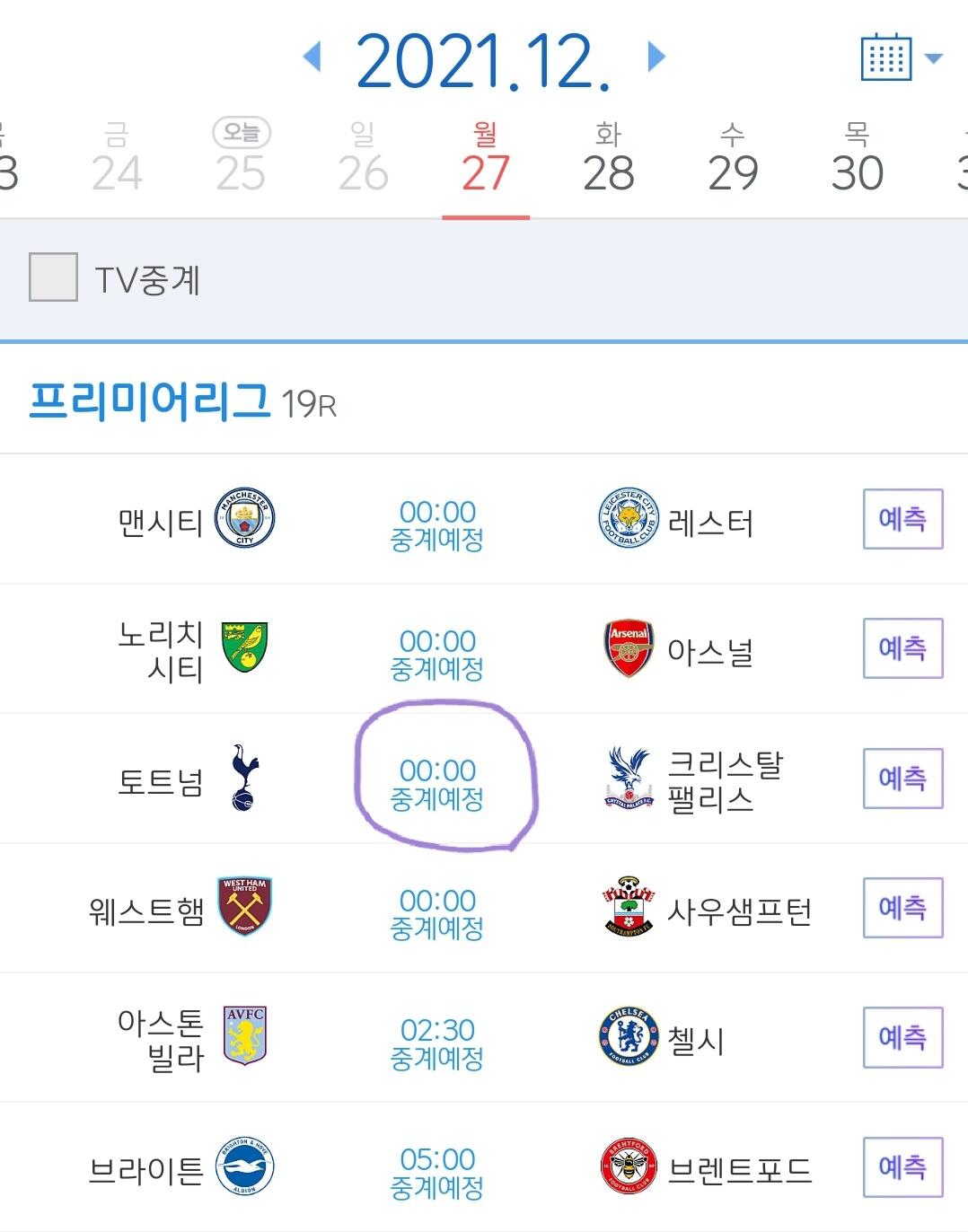
Task: Select today's date 25 tab
Action: (x=241, y=160)
